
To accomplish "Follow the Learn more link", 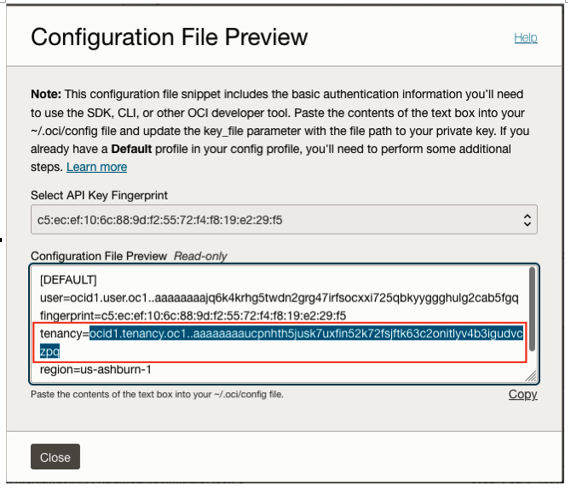I will click(97, 167).
